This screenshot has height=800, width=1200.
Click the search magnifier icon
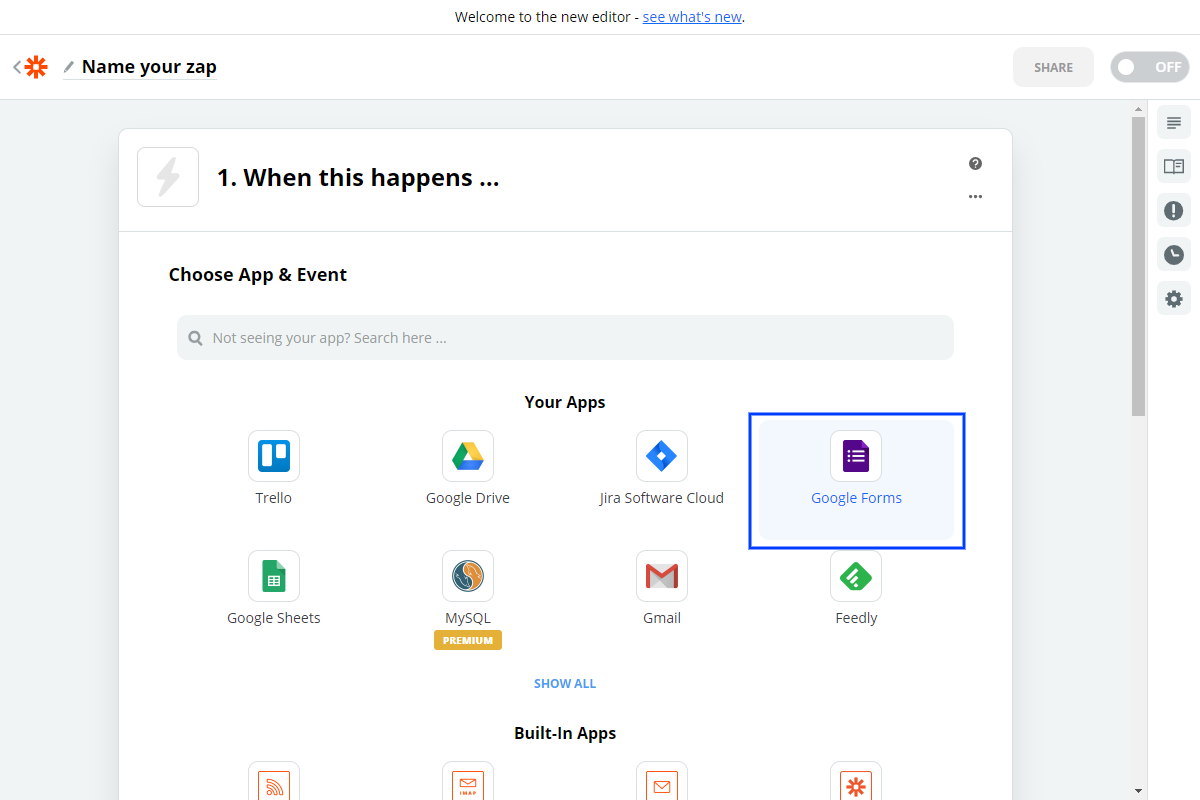195,338
